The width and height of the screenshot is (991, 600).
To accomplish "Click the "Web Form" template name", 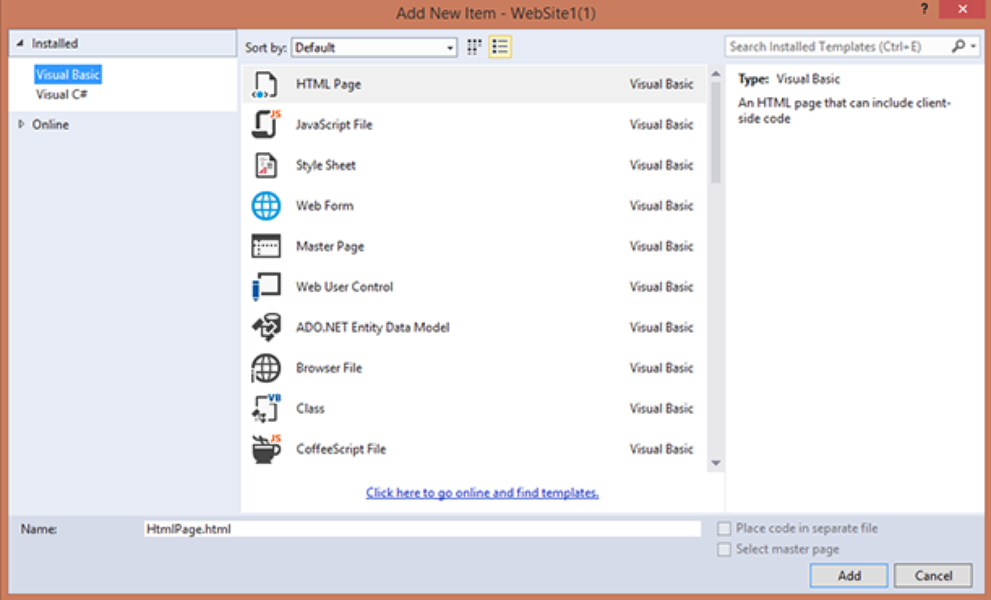I will coord(325,205).
